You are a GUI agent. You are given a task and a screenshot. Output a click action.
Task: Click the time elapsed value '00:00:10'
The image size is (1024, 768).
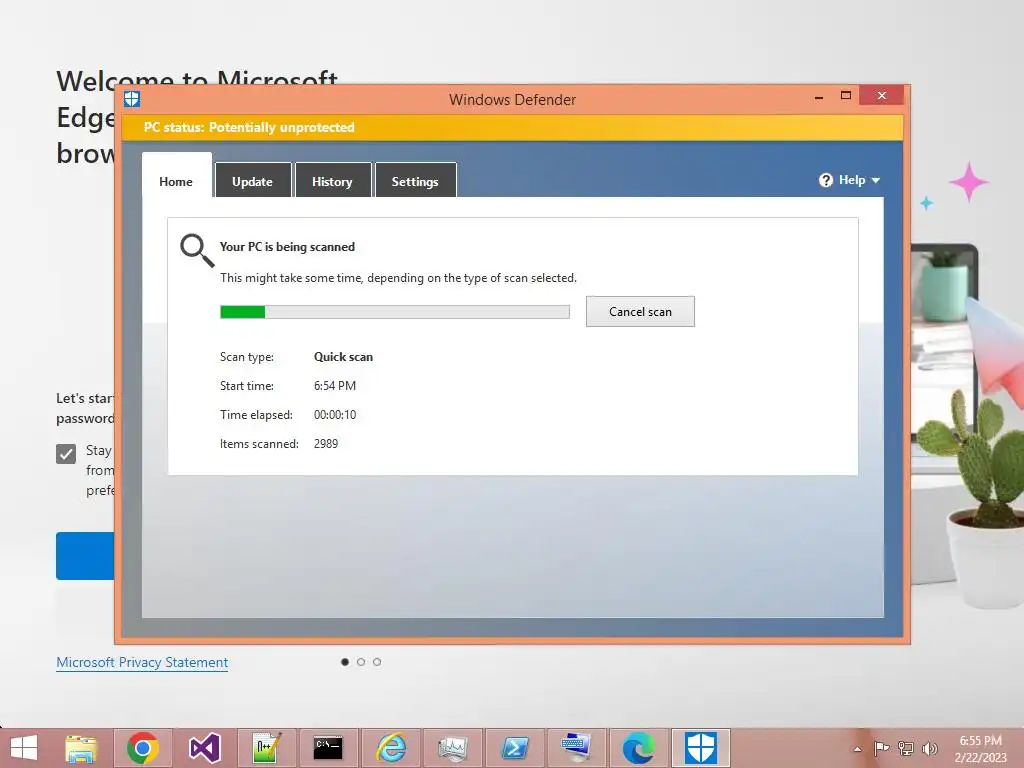[334, 415]
